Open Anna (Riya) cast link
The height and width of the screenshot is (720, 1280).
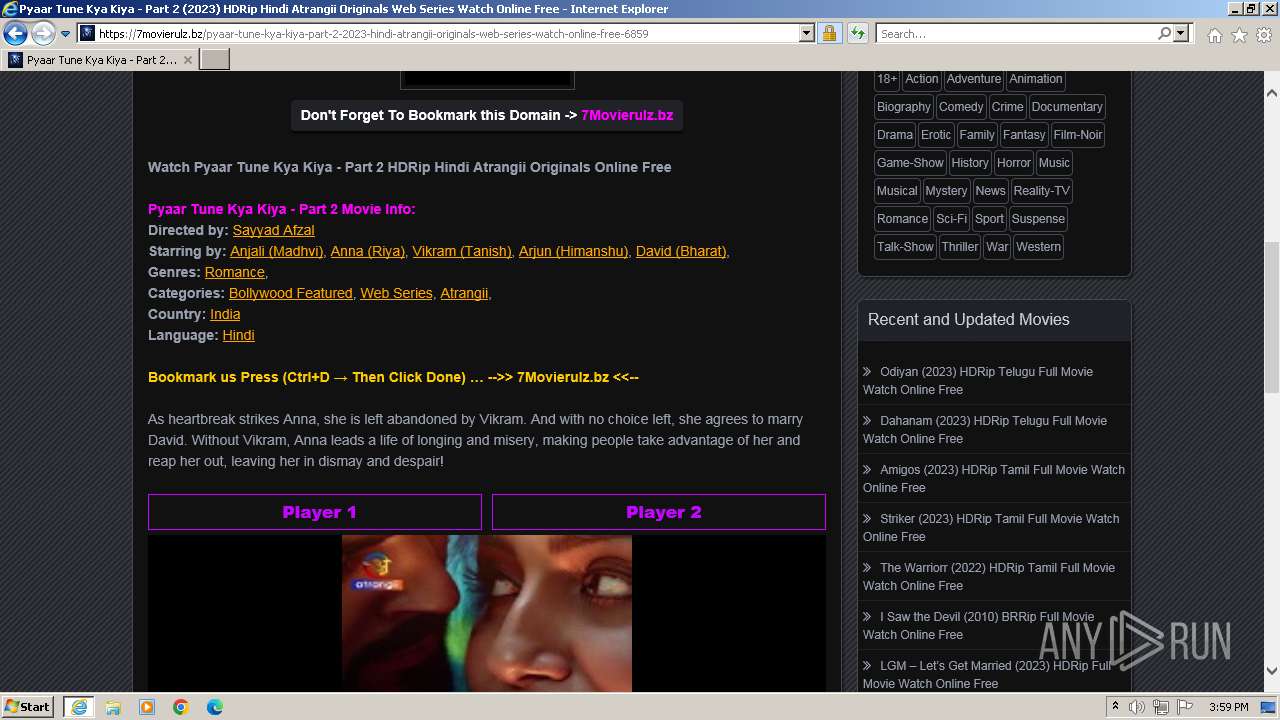click(x=367, y=251)
